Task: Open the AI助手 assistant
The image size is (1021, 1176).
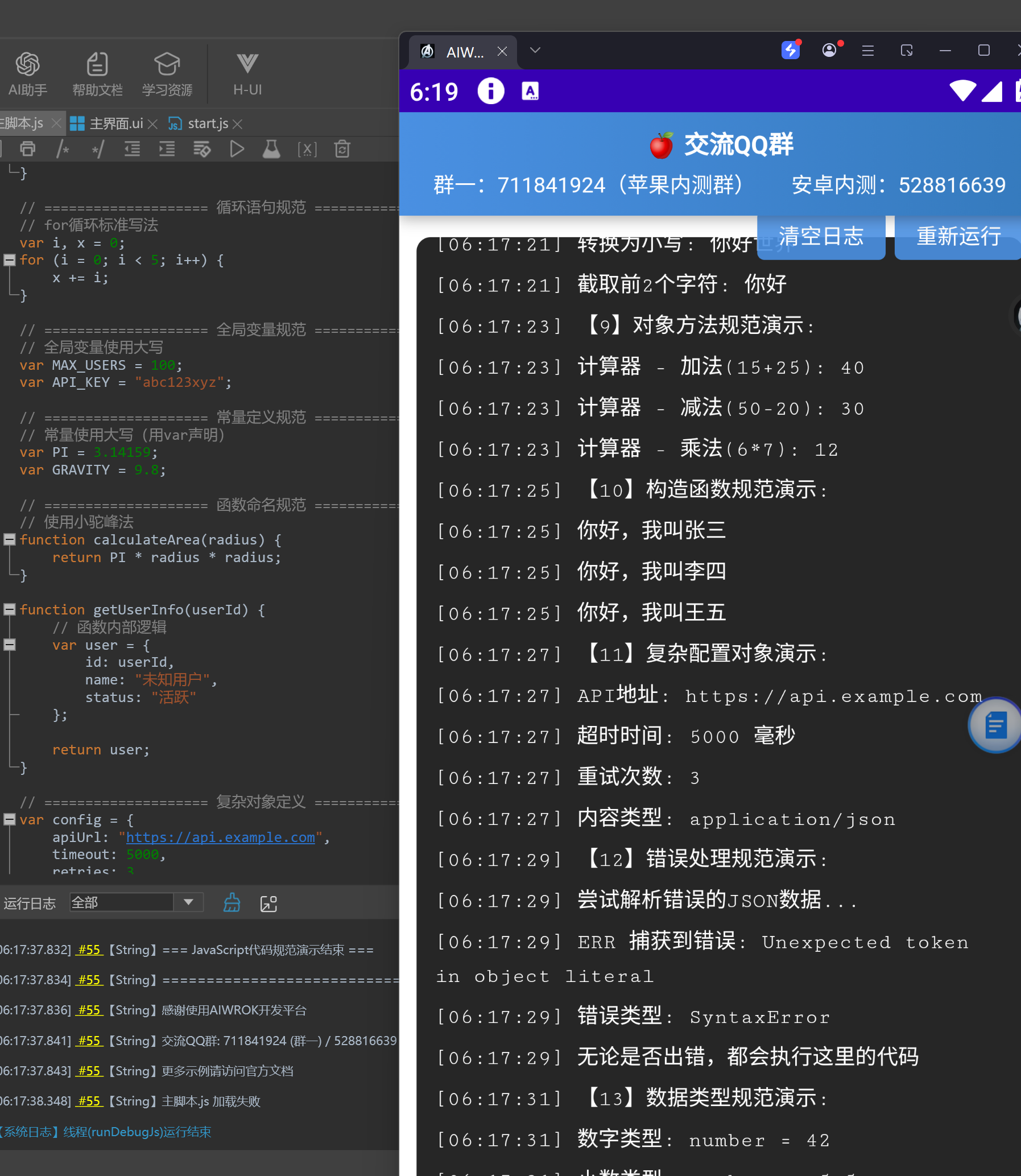Action: [27, 74]
